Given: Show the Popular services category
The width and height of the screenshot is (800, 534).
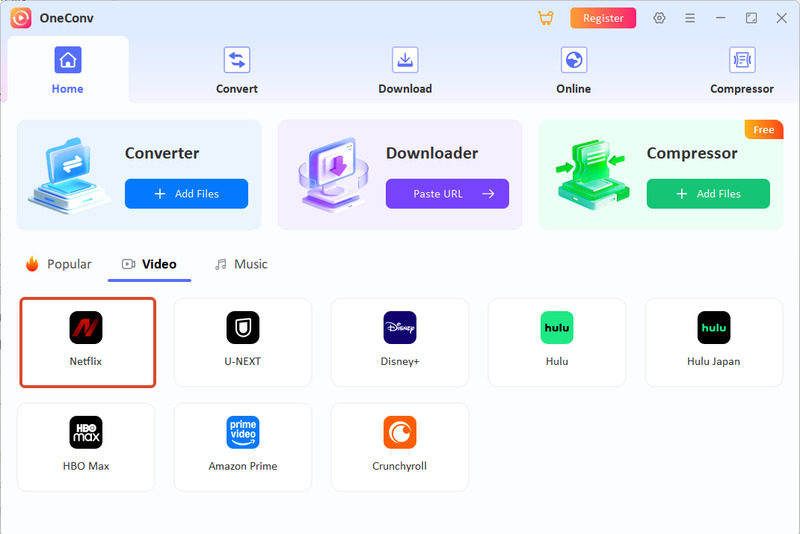Looking at the screenshot, I should [x=58, y=264].
